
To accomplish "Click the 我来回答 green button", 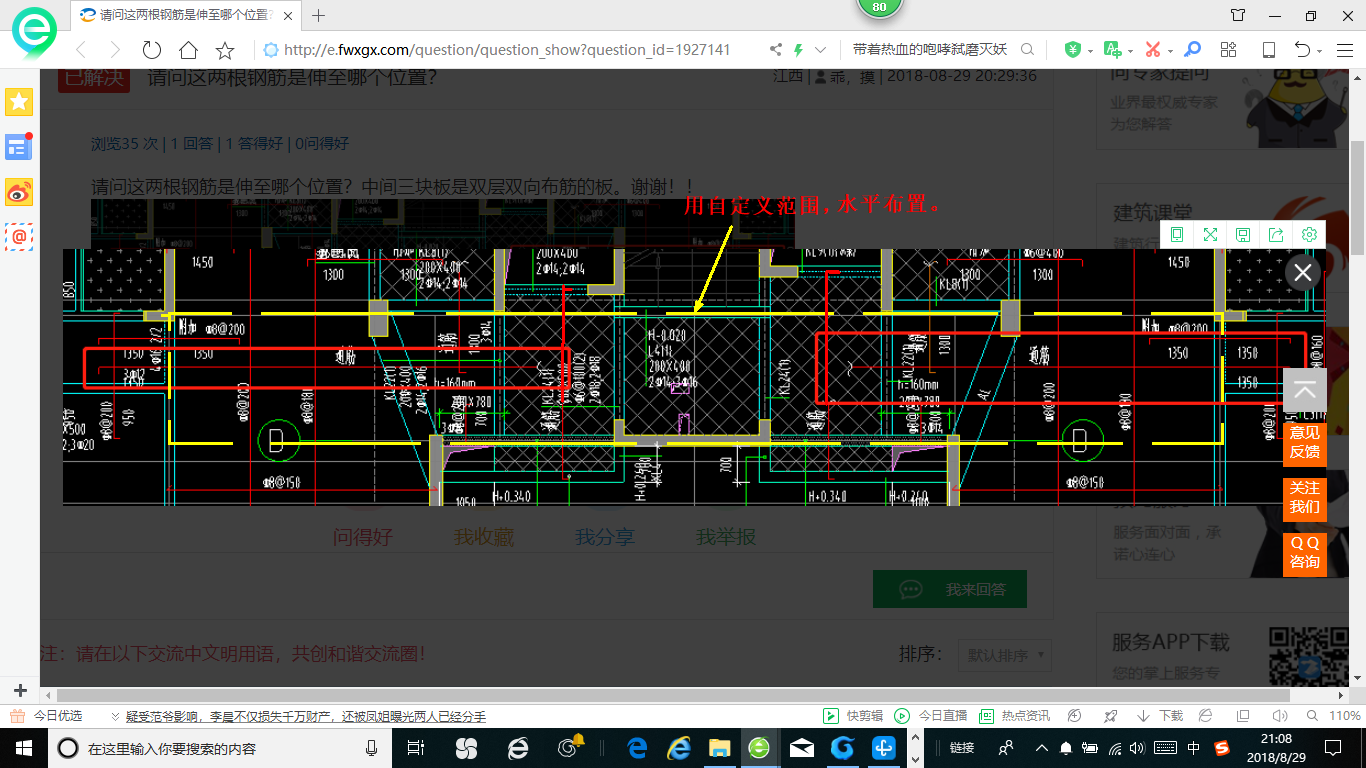I will (x=950, y=589).
